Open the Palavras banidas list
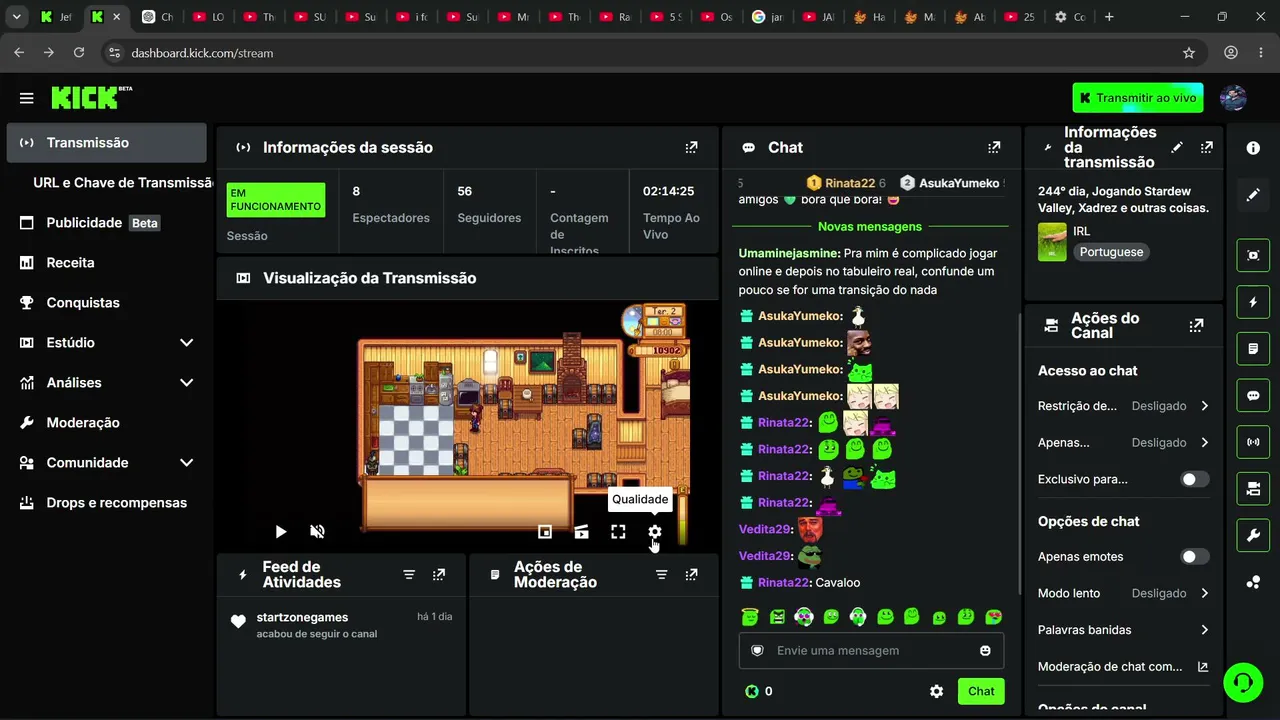The image size is (1280, 720). (x=1124, y=630)
